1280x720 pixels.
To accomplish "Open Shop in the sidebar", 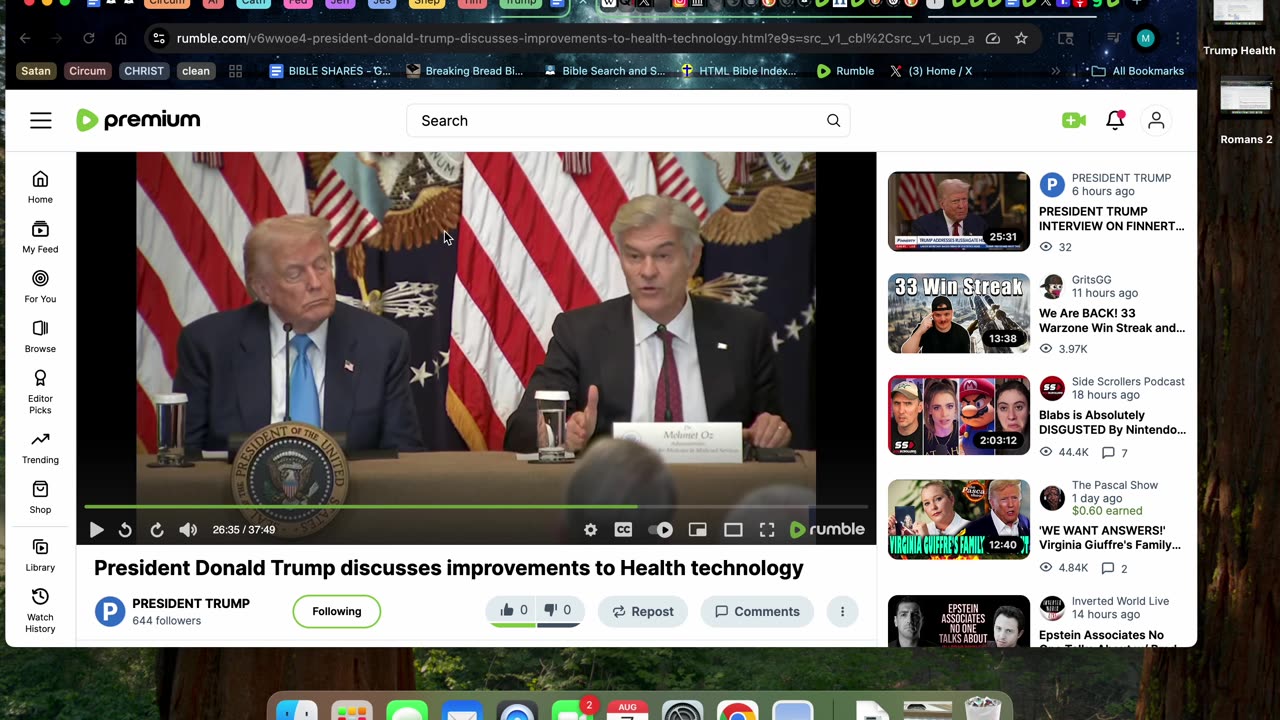I will 40,497.
